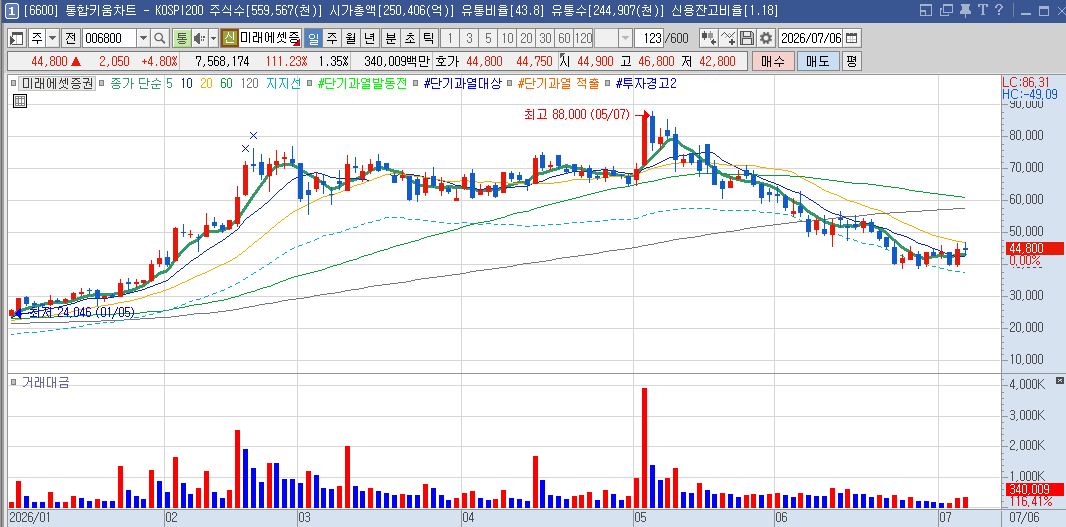This screenshot has width=1066, height=527.
Task: Click the window layout icon in title bar
Action: 925,10
